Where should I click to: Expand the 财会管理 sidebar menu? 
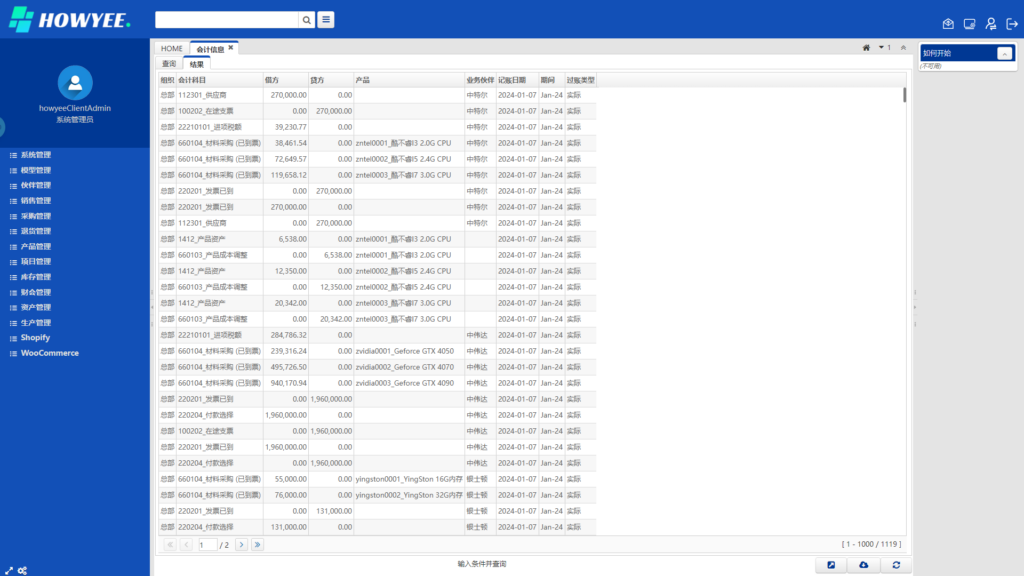(x=35, y=292)
